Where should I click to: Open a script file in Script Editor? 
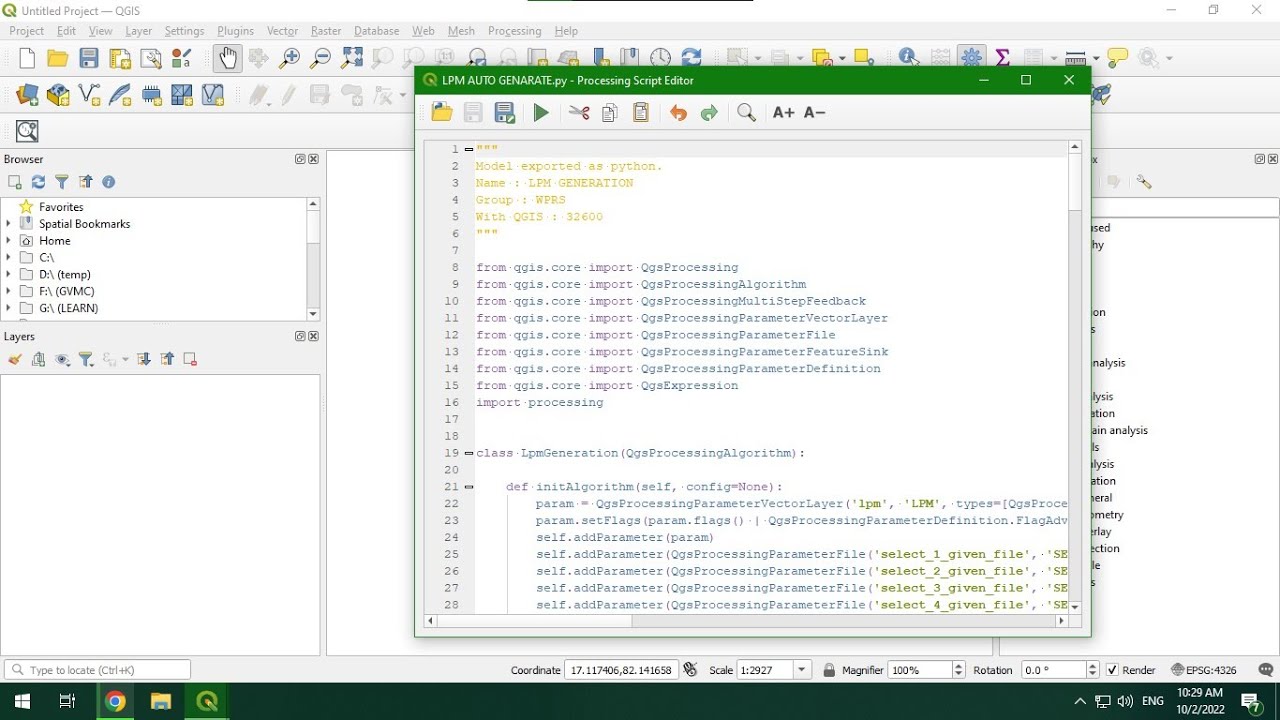click(x=442, y=113)
